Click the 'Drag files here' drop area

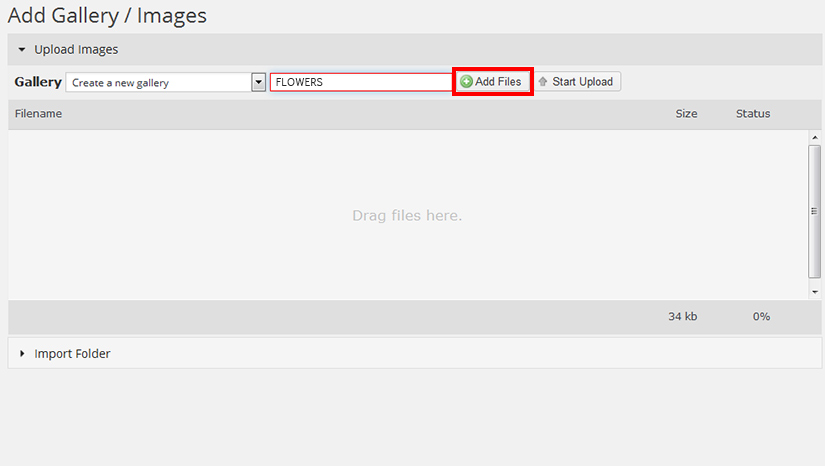point(407,215)
